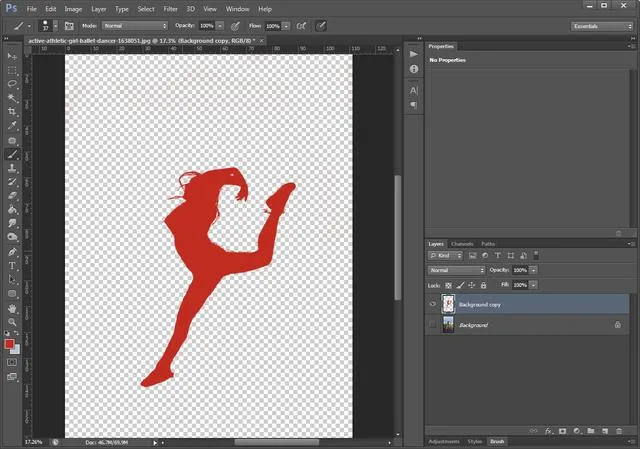Open the layer Fill dropdown

point(533,285)
